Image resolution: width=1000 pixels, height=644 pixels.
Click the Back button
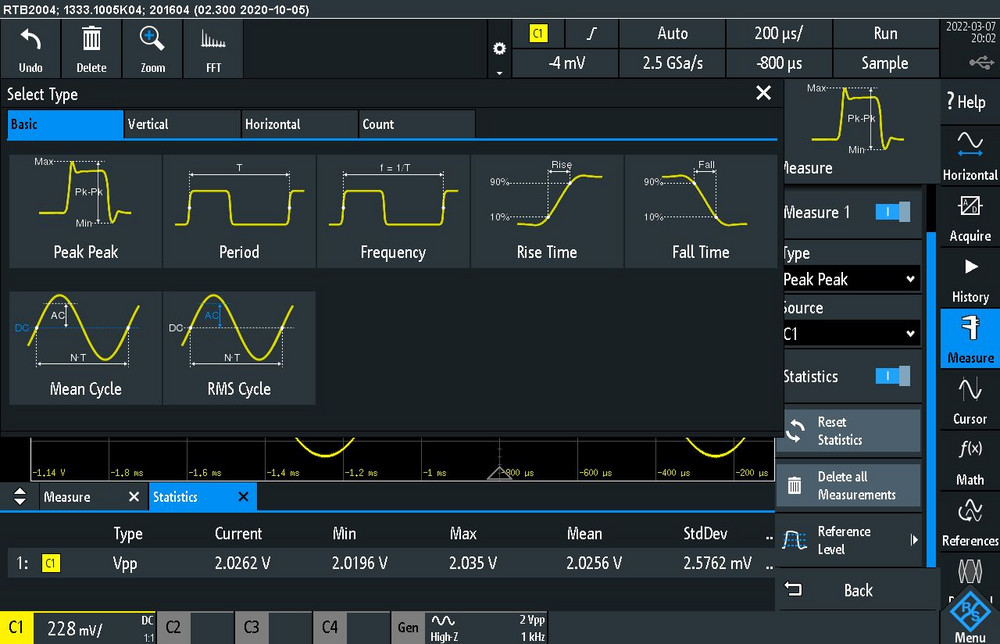coord(858,590)
